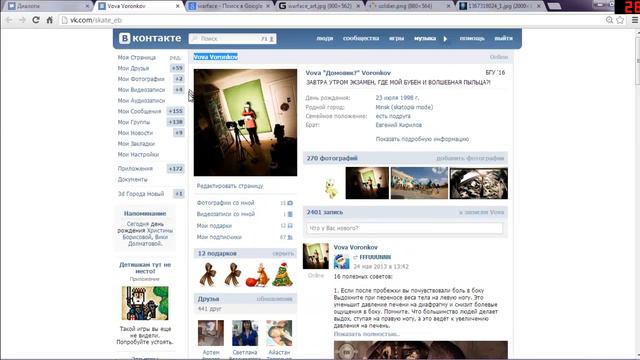Click the zoom magnifier icon in address bar

(609, 20)
